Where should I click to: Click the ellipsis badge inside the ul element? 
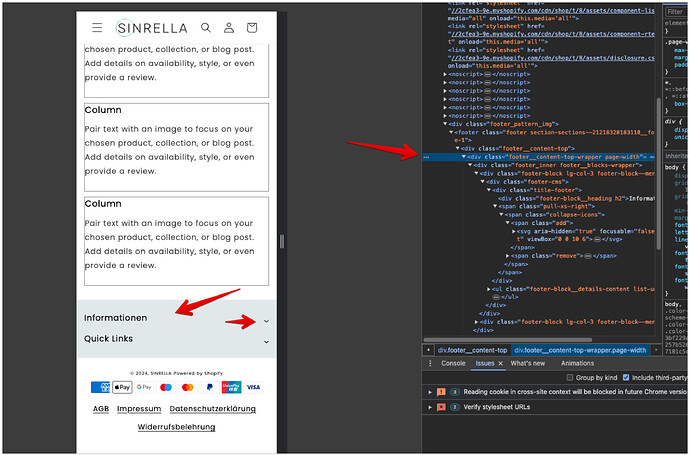pos(496,297)
